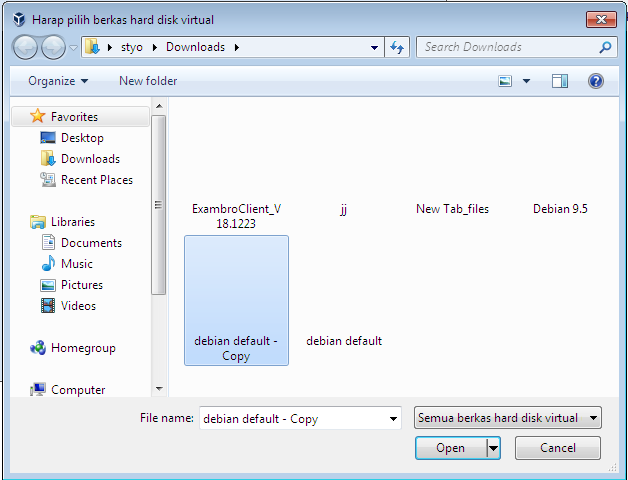Screen dimensions: 628x480
Task: Click the Computer icon in the sidebar
Action: pyautogui.click(x=38, y=389)
